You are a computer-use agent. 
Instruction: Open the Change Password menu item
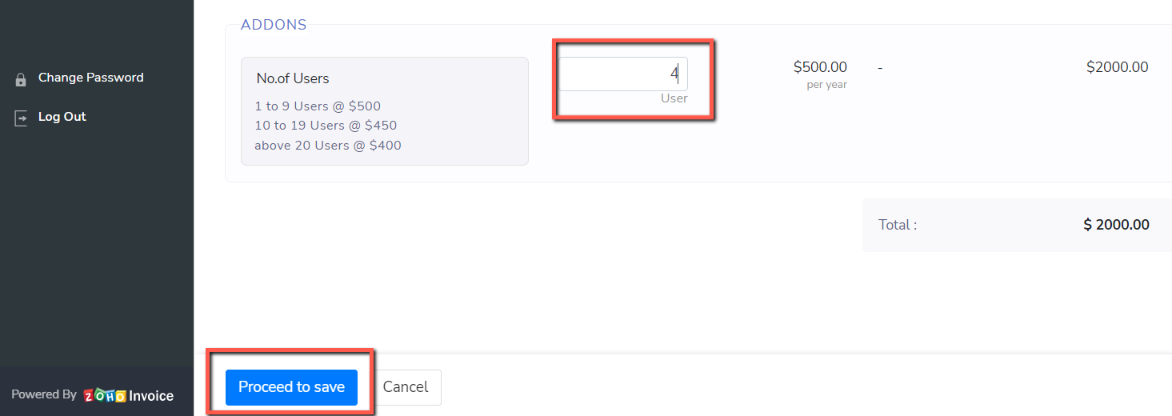coord(90,78)
